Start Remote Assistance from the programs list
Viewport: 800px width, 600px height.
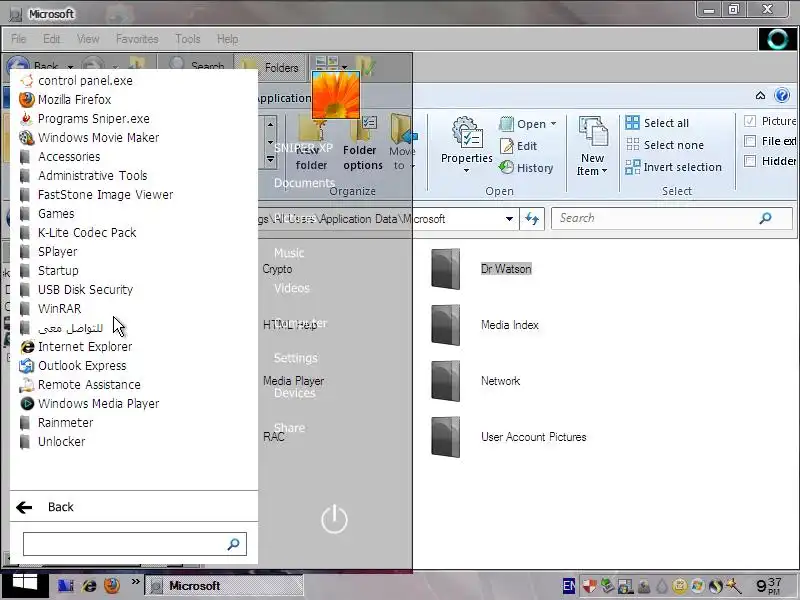[80, 384]
